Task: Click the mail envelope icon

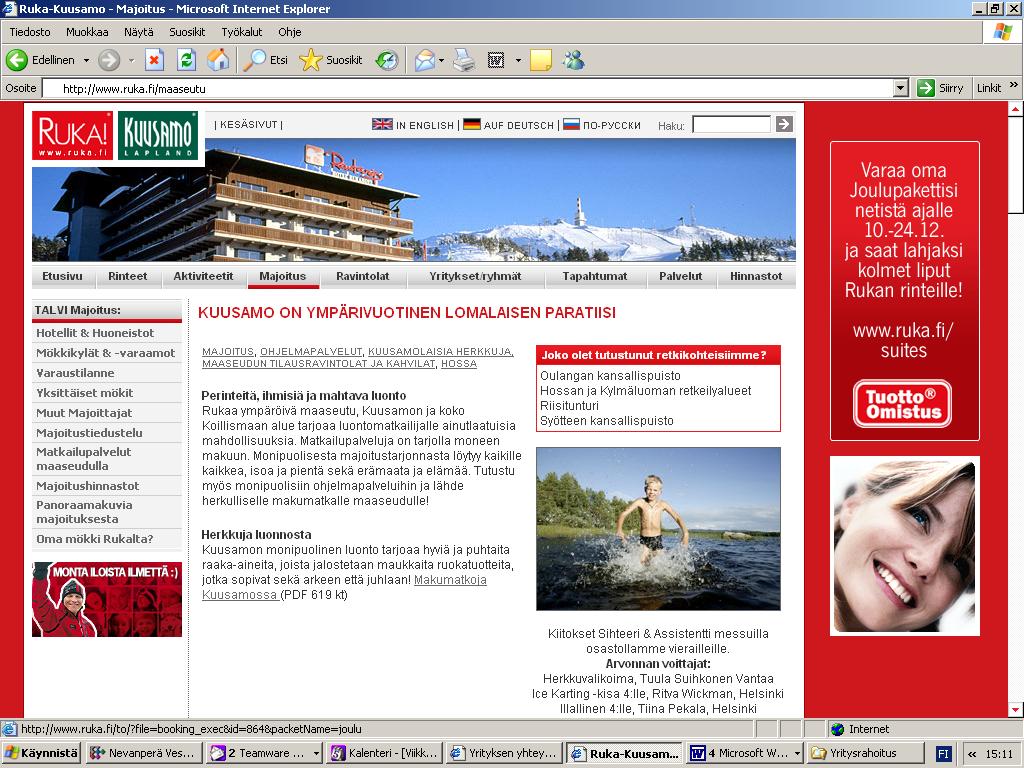Action: point(424,60)
